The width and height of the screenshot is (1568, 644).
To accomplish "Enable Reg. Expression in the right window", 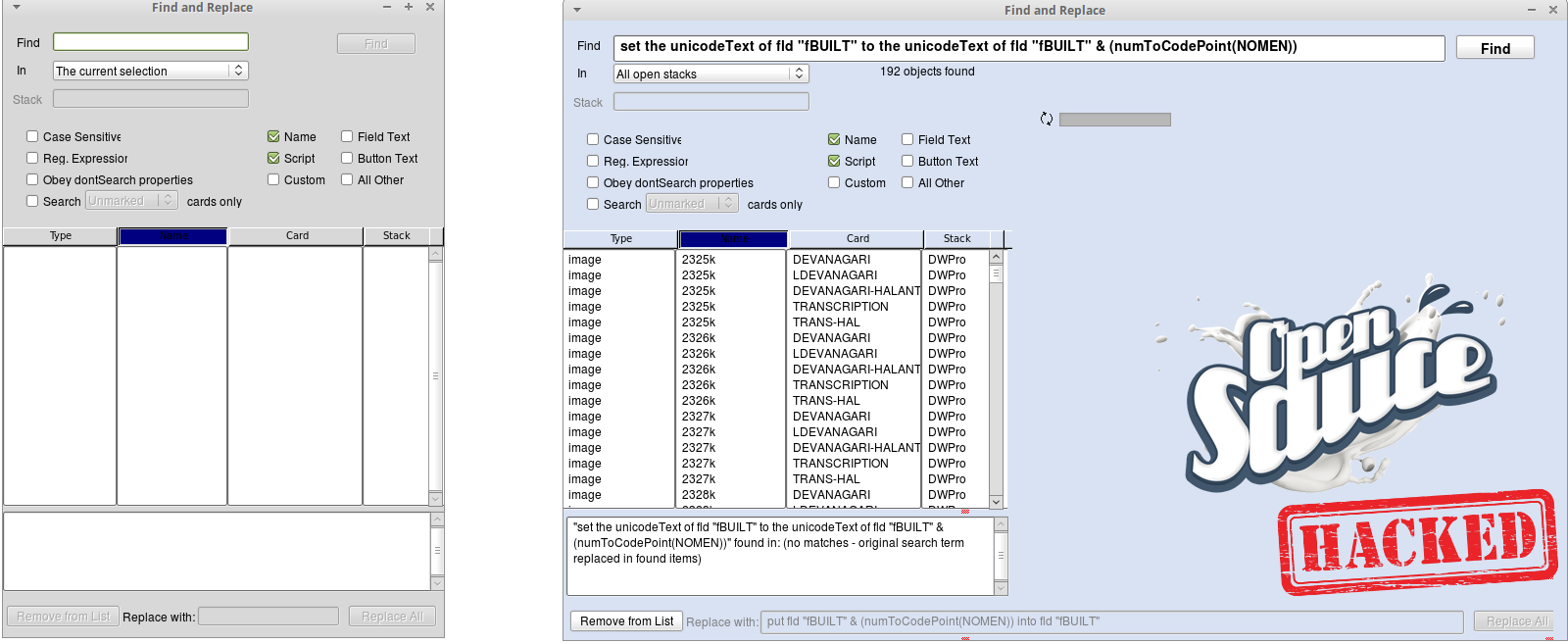I will coord(593,161).
